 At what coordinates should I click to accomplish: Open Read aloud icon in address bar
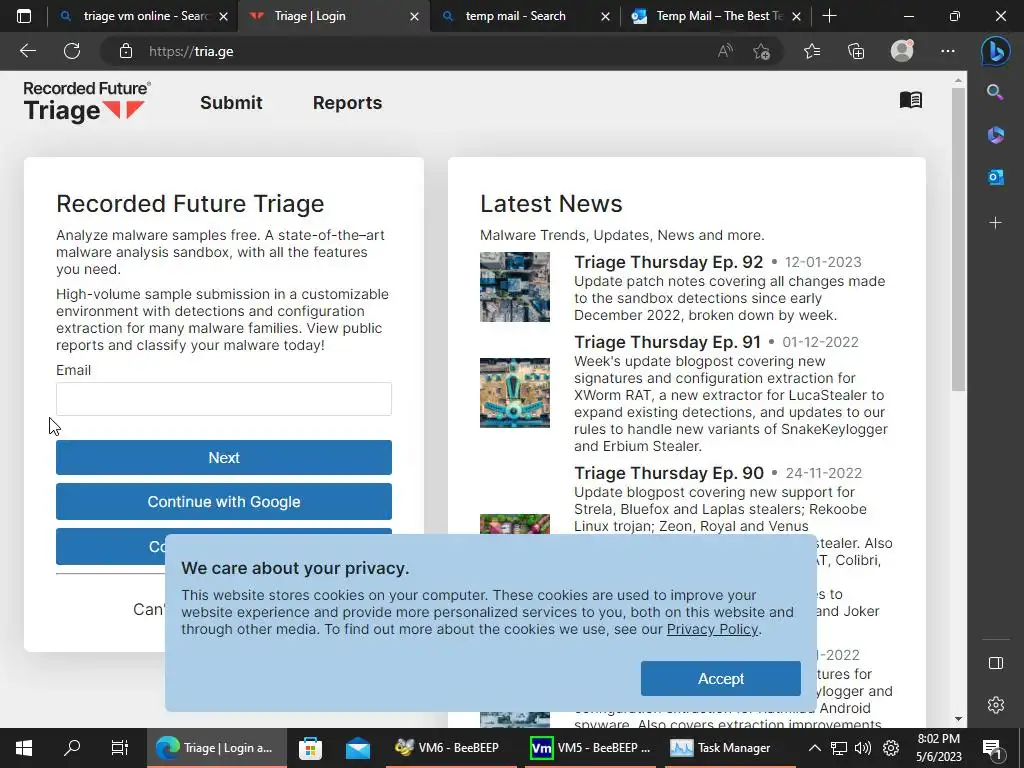(725, 51)
